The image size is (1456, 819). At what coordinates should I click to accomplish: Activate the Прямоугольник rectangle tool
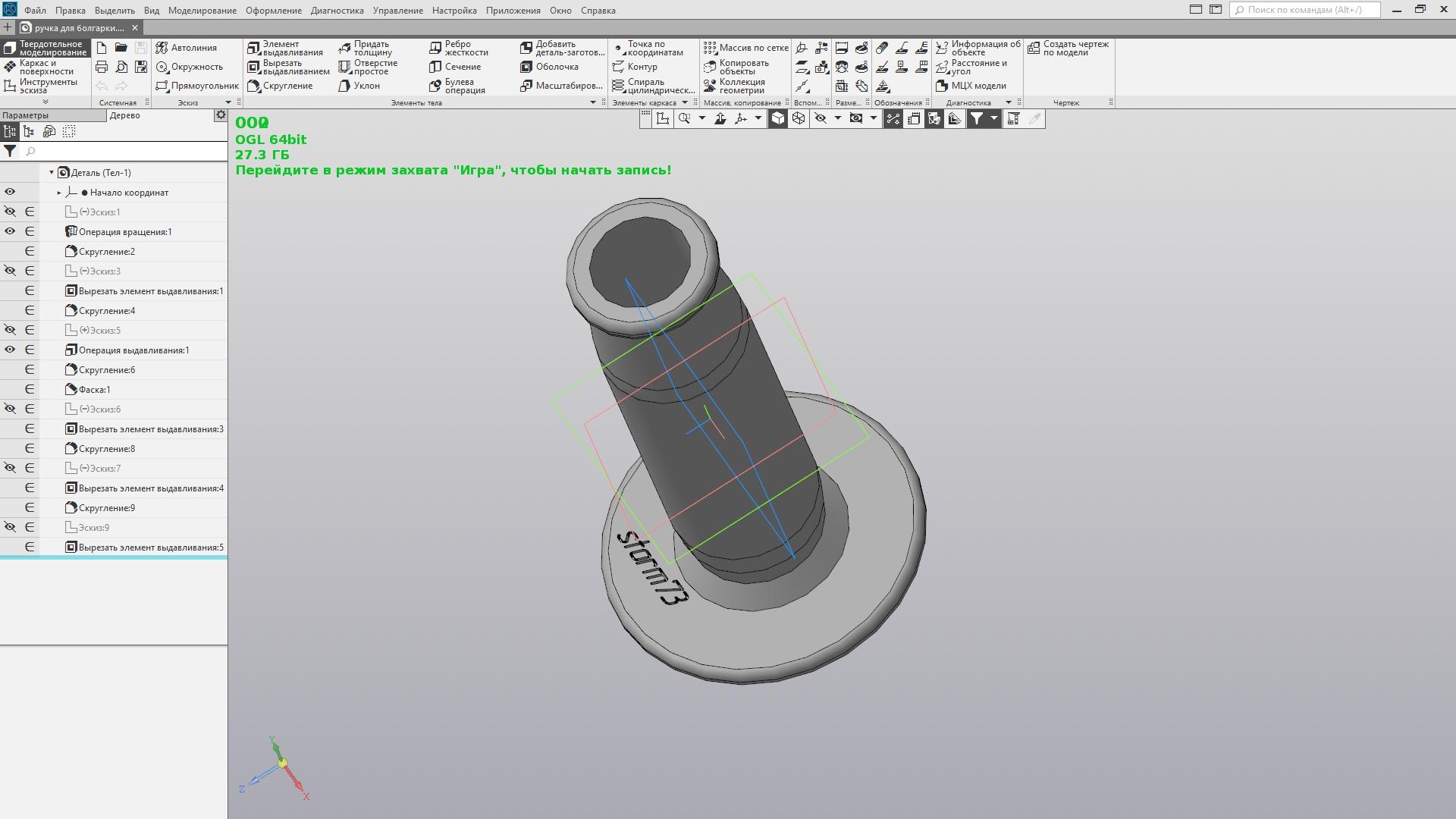coord(197,86)
